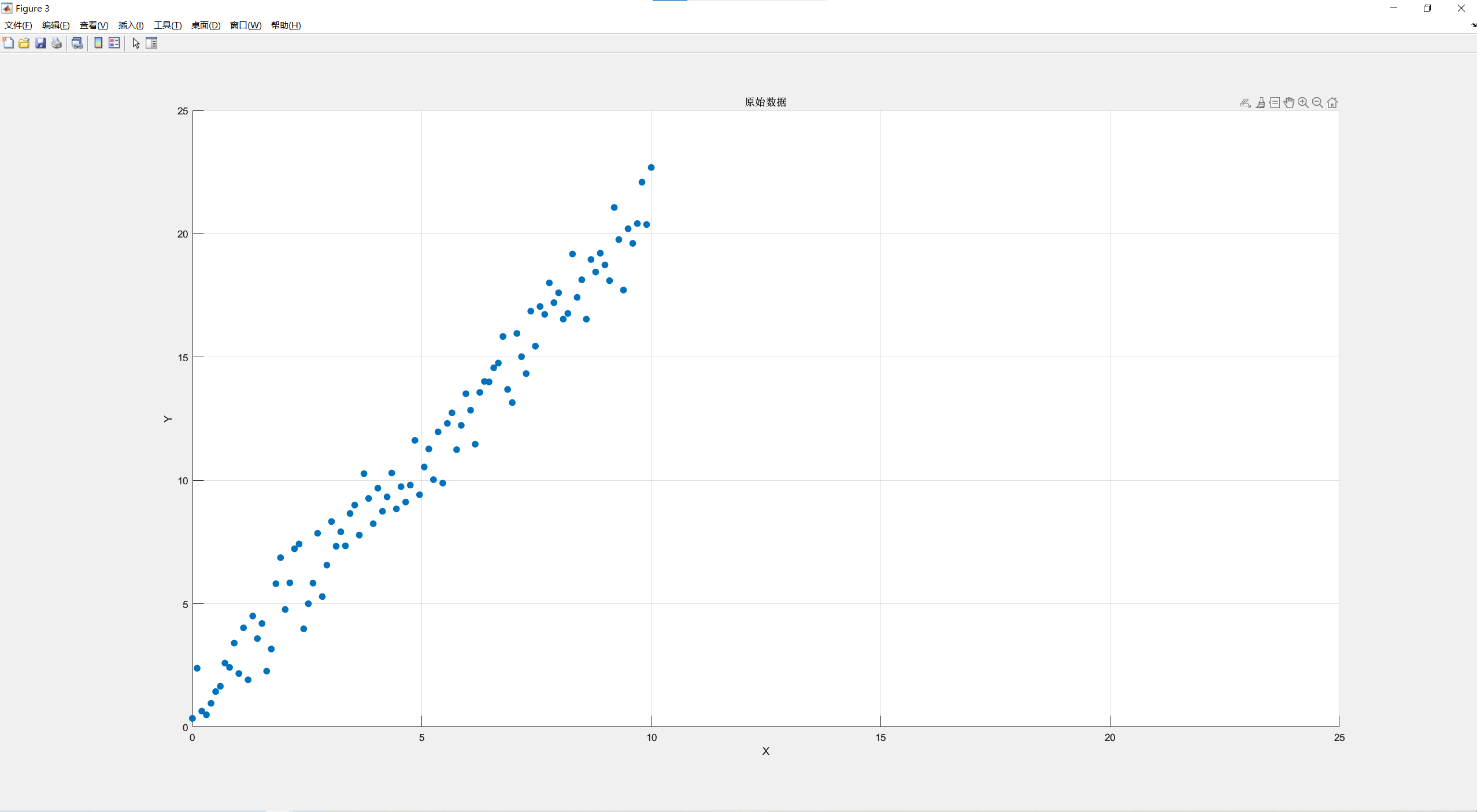Viewport: 1477px width, 812px height.
Task: Open the 插入(I) menu
Action: (131, 25)
